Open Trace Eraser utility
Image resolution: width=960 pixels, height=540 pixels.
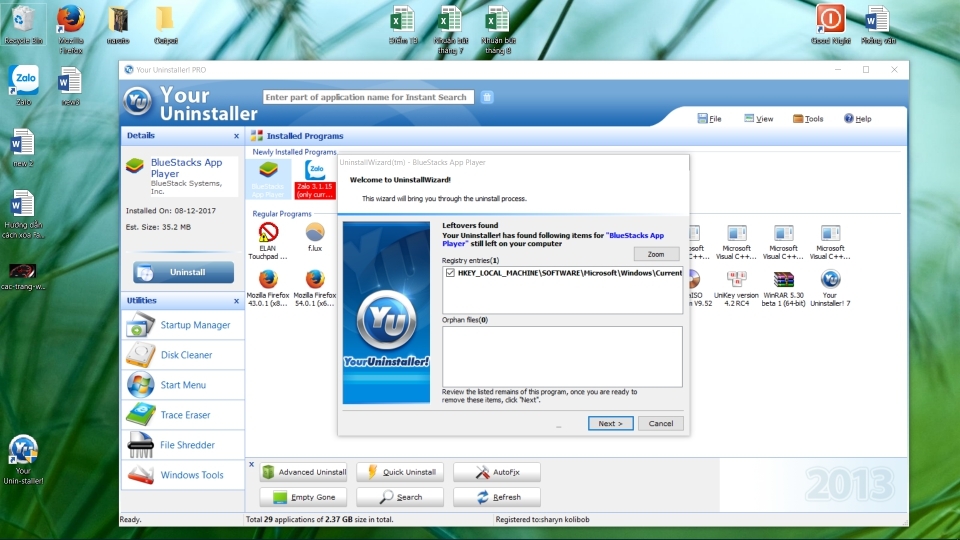[183, 414]
